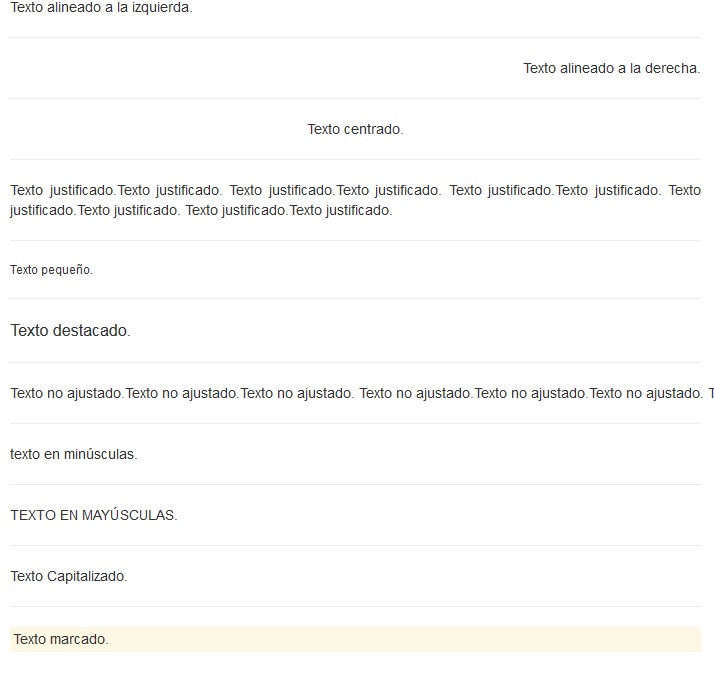Click the 'Texto destacado.' lead text

coord(70,331)
